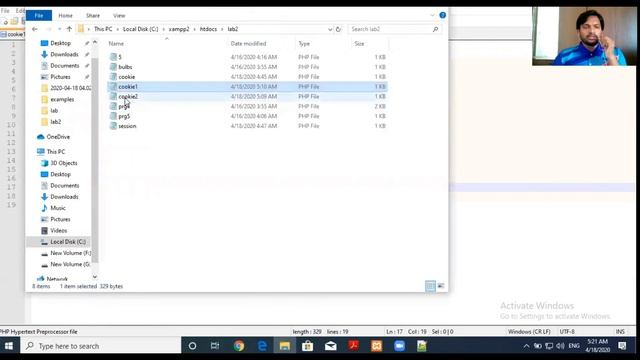Open pinned Documents in Quick access

(x=64, y=65)
